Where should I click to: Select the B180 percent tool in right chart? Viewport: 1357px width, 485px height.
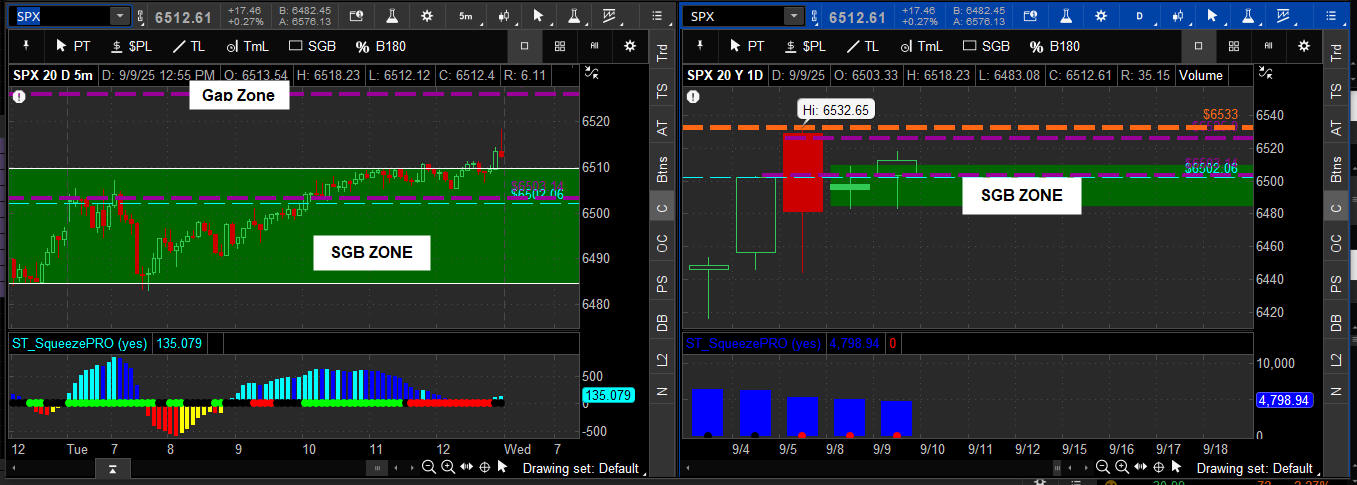click(1055, 46)
